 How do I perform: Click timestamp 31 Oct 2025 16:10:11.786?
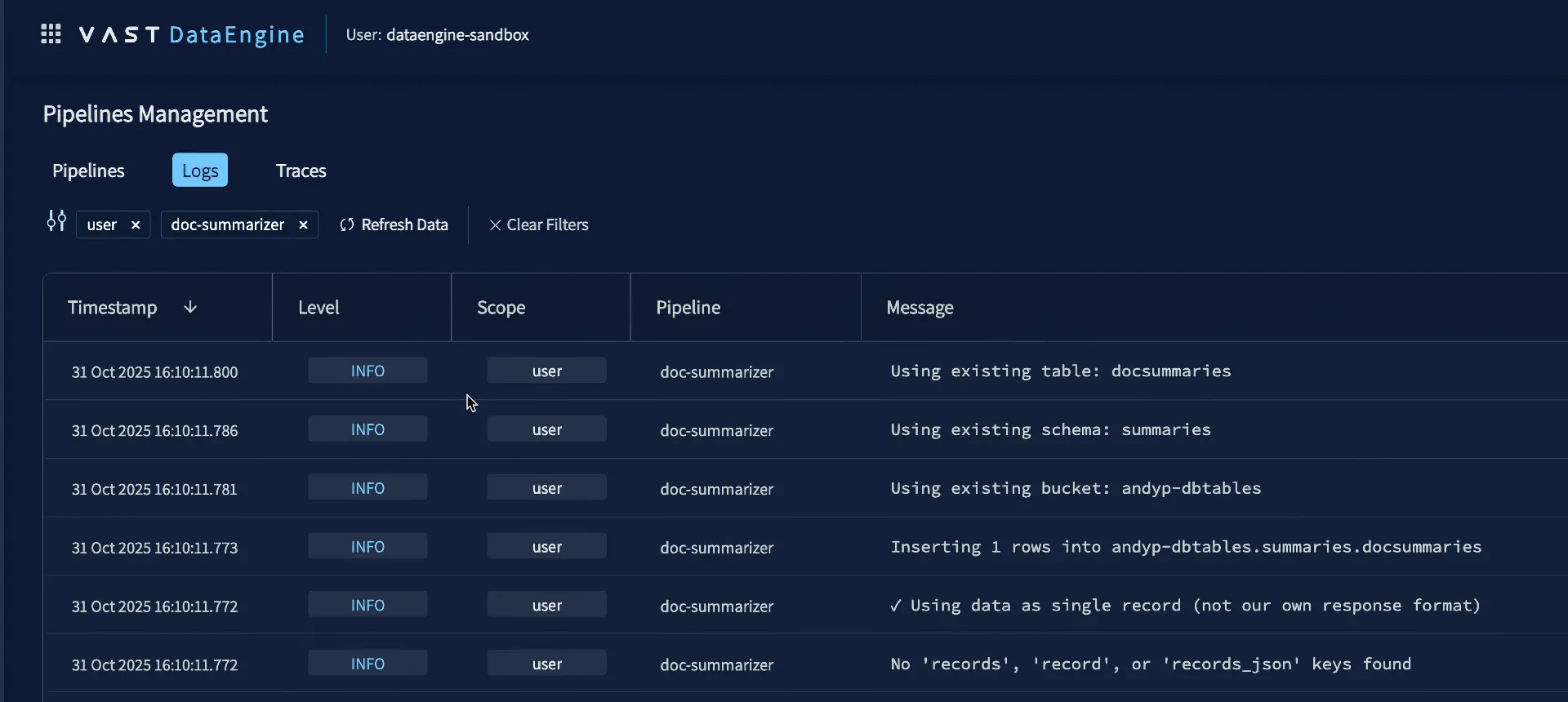(154, 431)
